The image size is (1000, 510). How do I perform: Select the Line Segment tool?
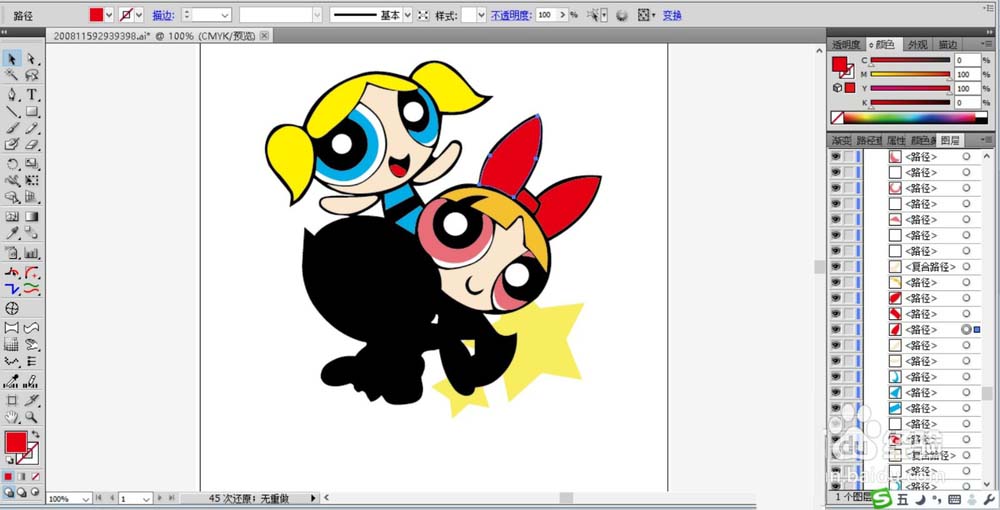click(x=11, y=112)
